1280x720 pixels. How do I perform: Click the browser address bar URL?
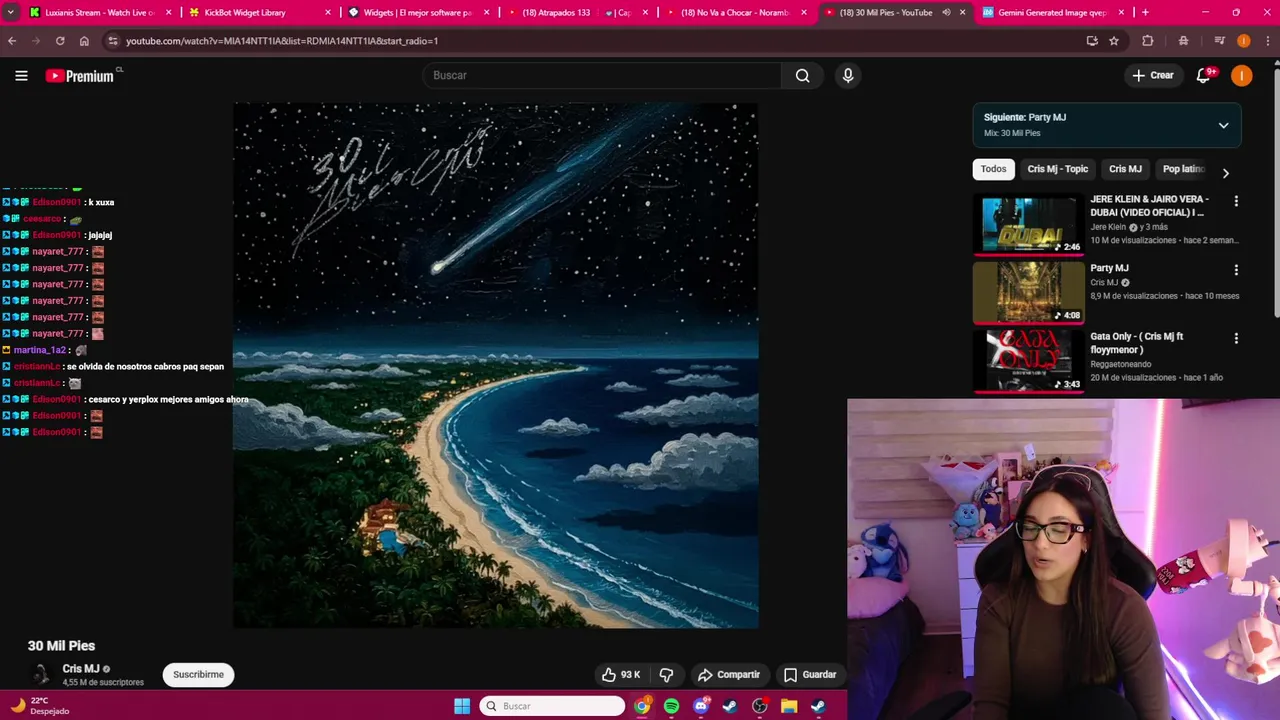(282, 41)
